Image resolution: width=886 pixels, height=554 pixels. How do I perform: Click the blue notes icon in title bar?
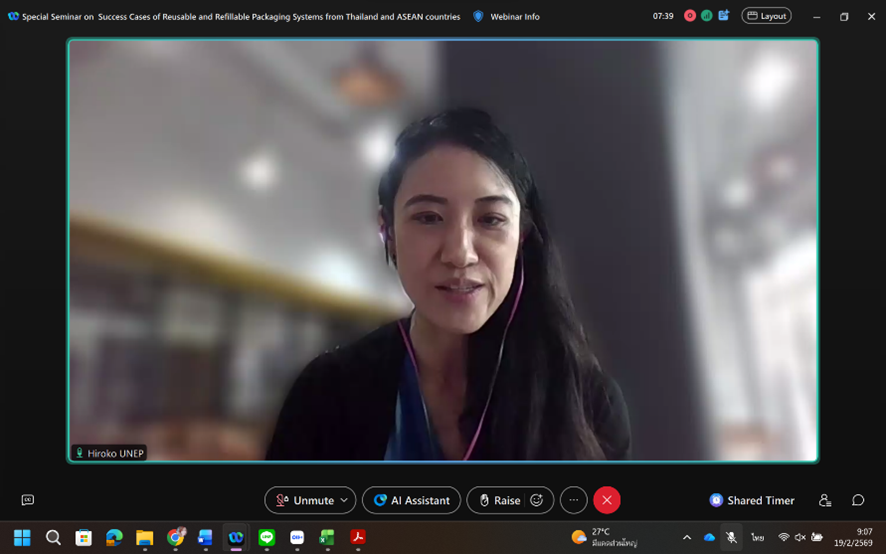(x=723, y=16)
